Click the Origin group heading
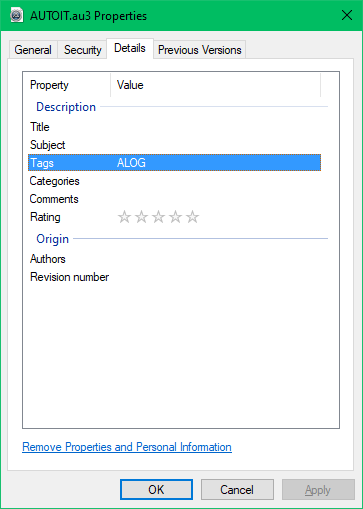Screen dimensions: 363x509 pyautogui.click(x=52, y=239)
